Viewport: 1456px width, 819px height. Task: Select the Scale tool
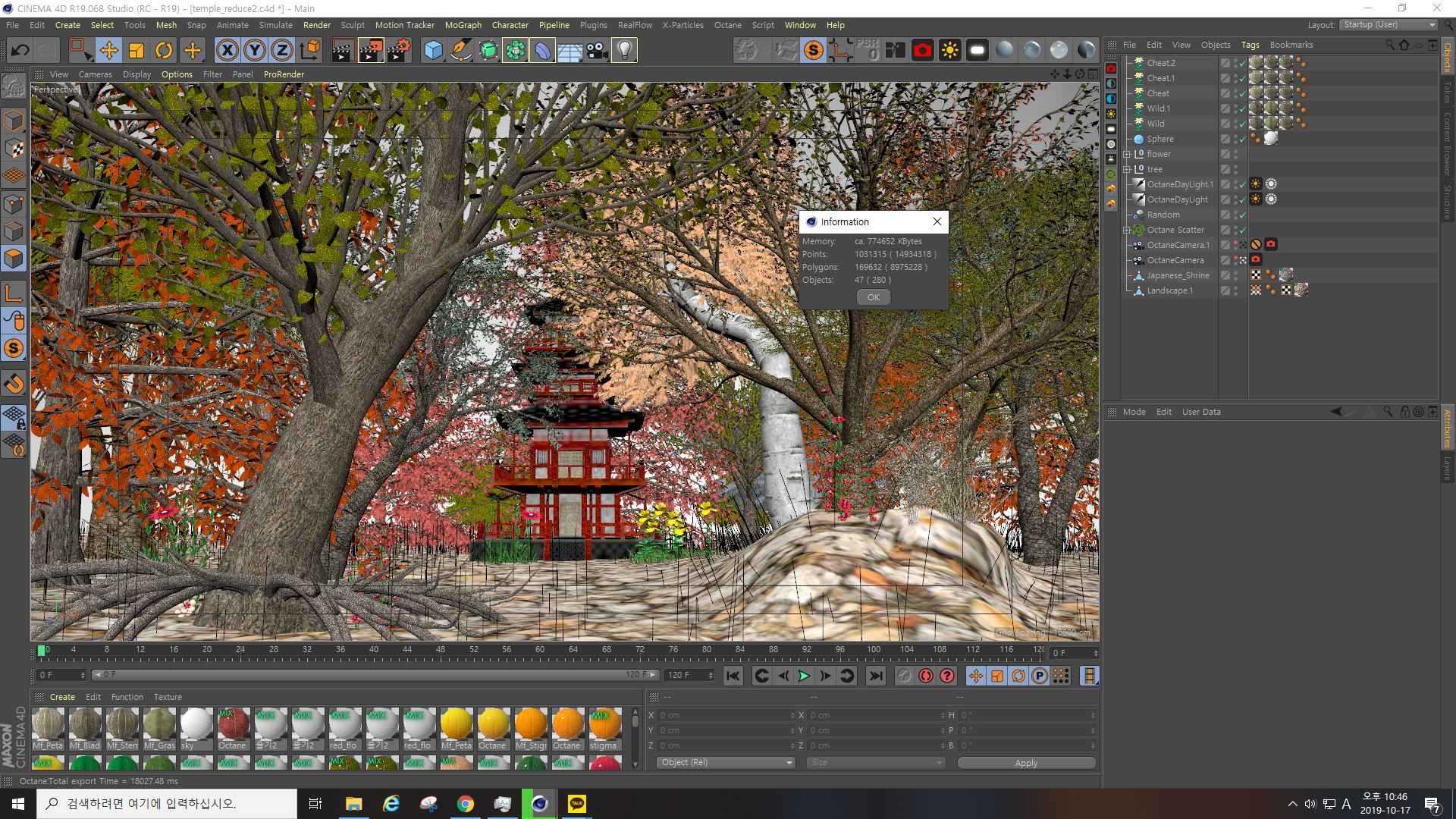pyautogui.click(x=136, y=51)
